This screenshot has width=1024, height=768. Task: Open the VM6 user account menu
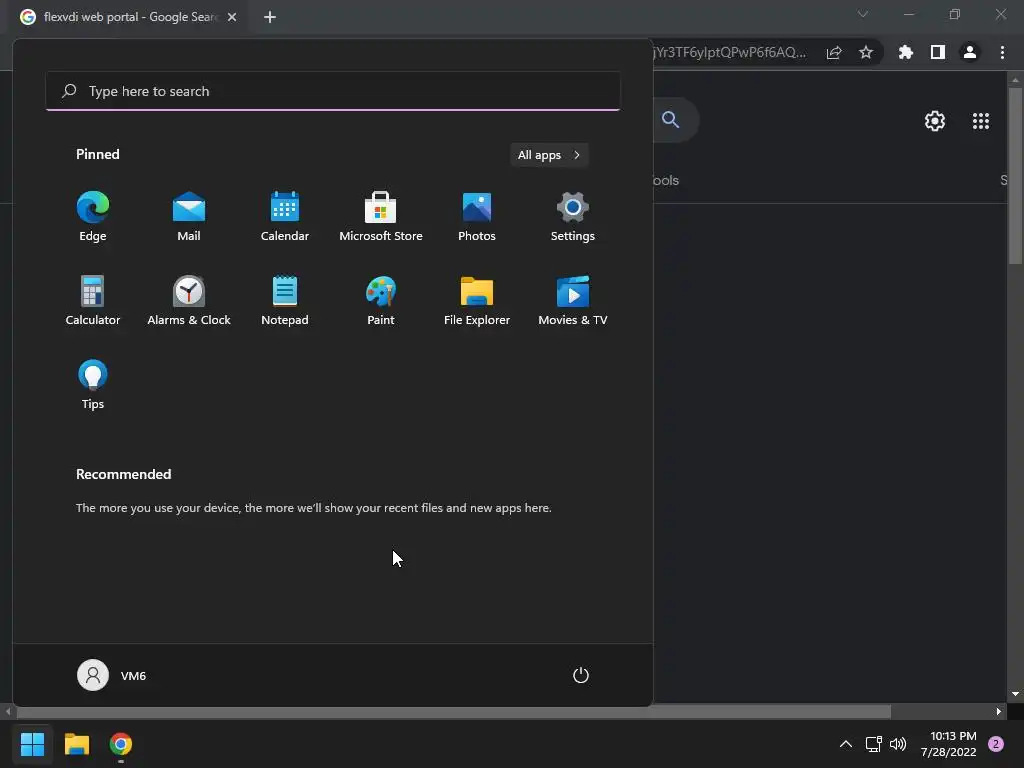(x=112, y=675)
